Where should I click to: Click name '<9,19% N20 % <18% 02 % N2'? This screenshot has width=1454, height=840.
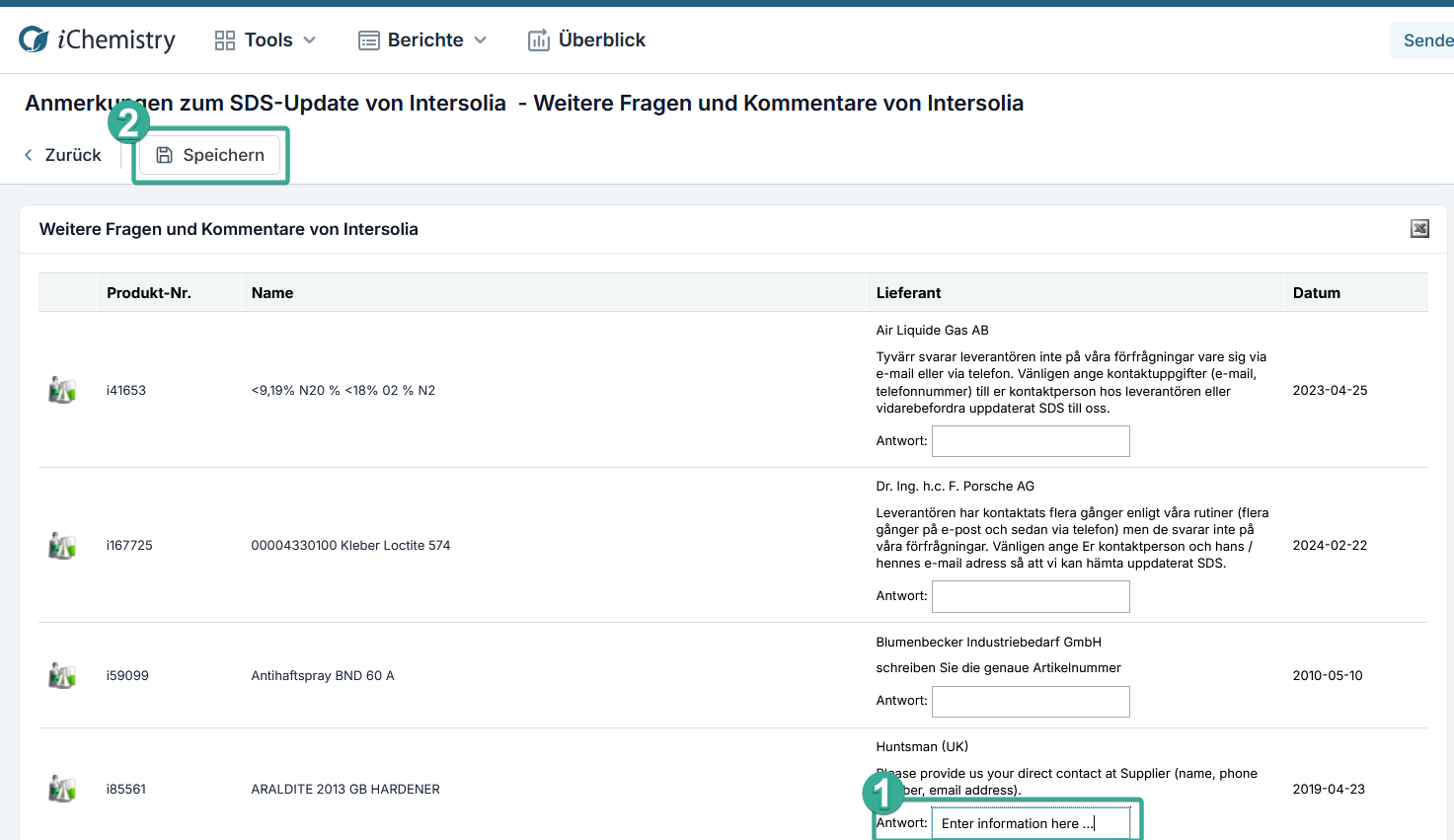344,390
